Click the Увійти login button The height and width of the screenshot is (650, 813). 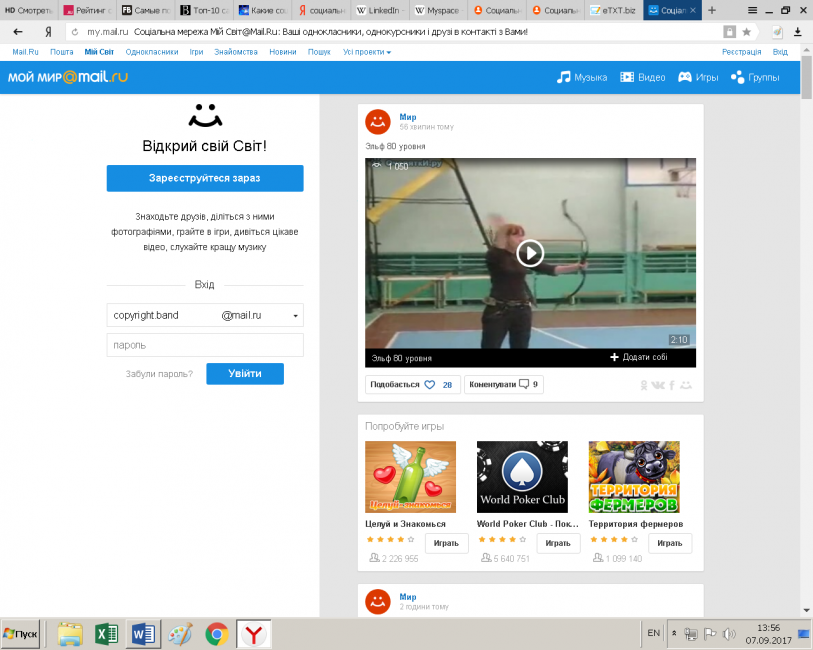(x=245, y=374)
